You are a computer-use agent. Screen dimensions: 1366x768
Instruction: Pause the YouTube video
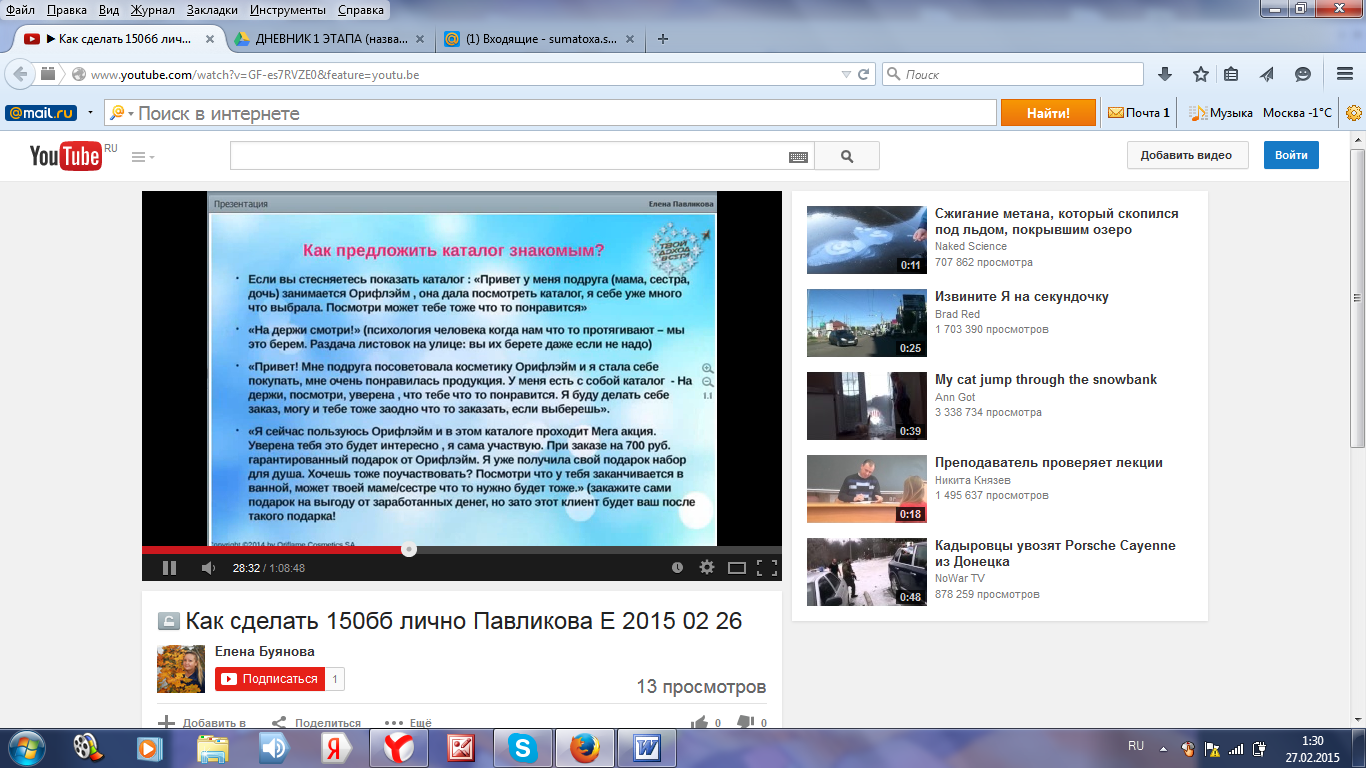(169, 567)
